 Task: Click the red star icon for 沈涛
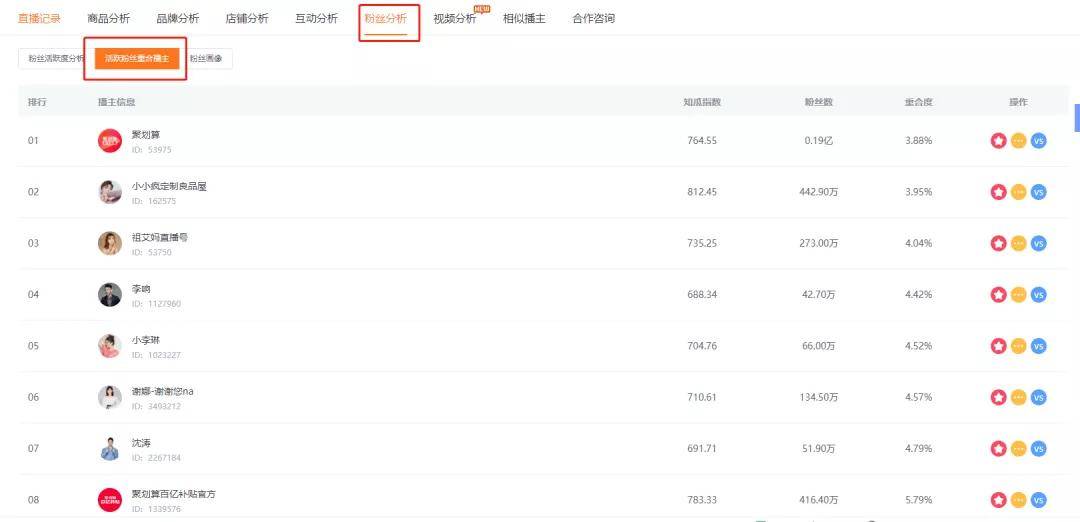[x=998, y=449]
